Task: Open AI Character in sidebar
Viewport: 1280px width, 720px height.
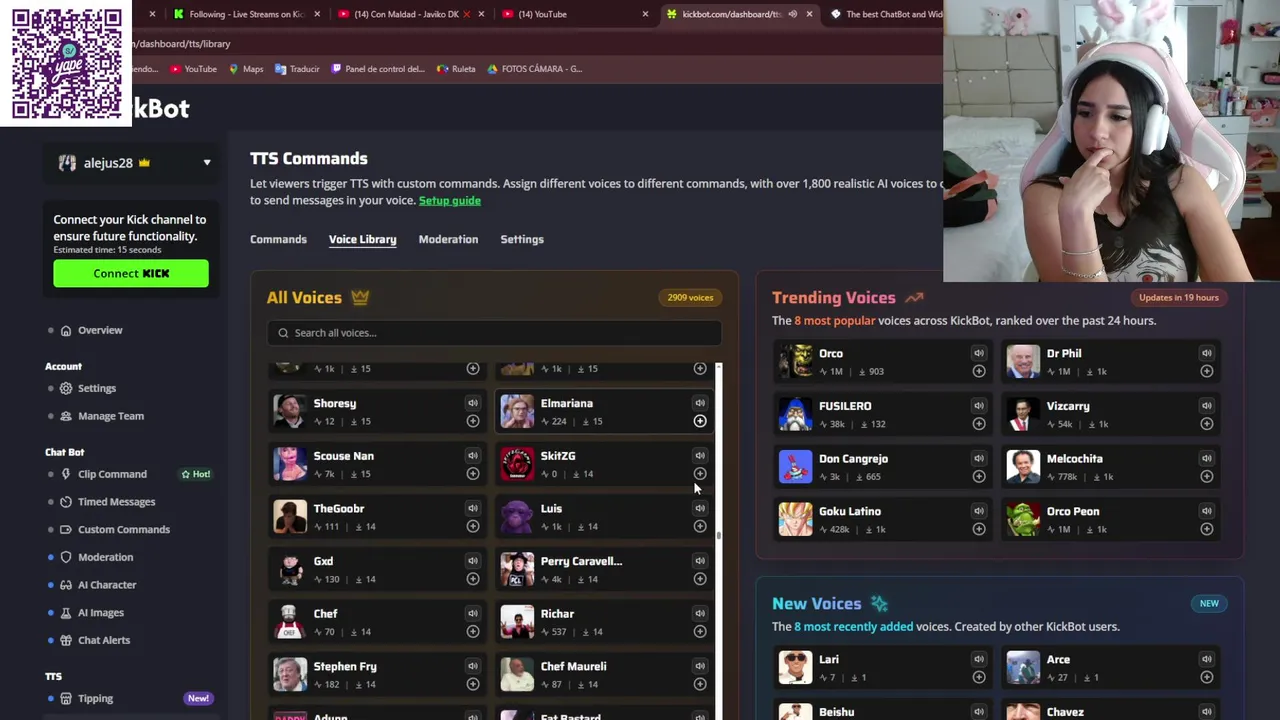Action: click(107, 585)
